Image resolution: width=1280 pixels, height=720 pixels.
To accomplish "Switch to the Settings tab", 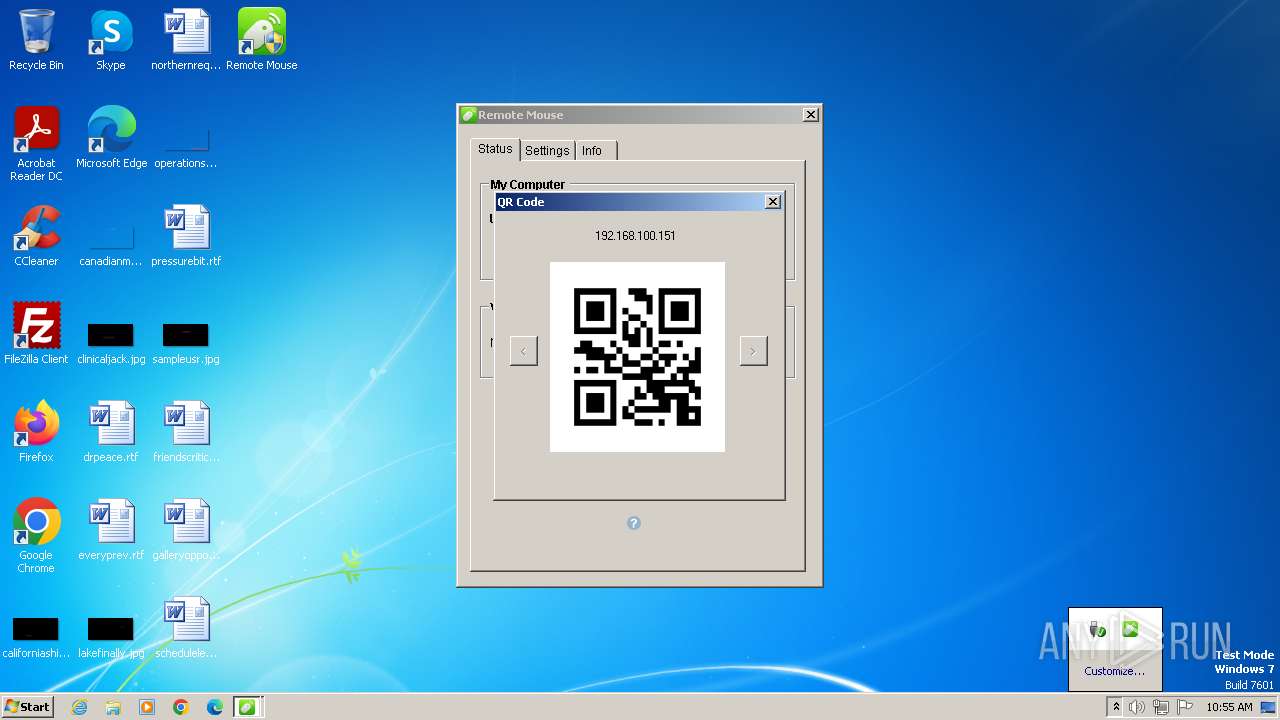I will pos(547,150).
